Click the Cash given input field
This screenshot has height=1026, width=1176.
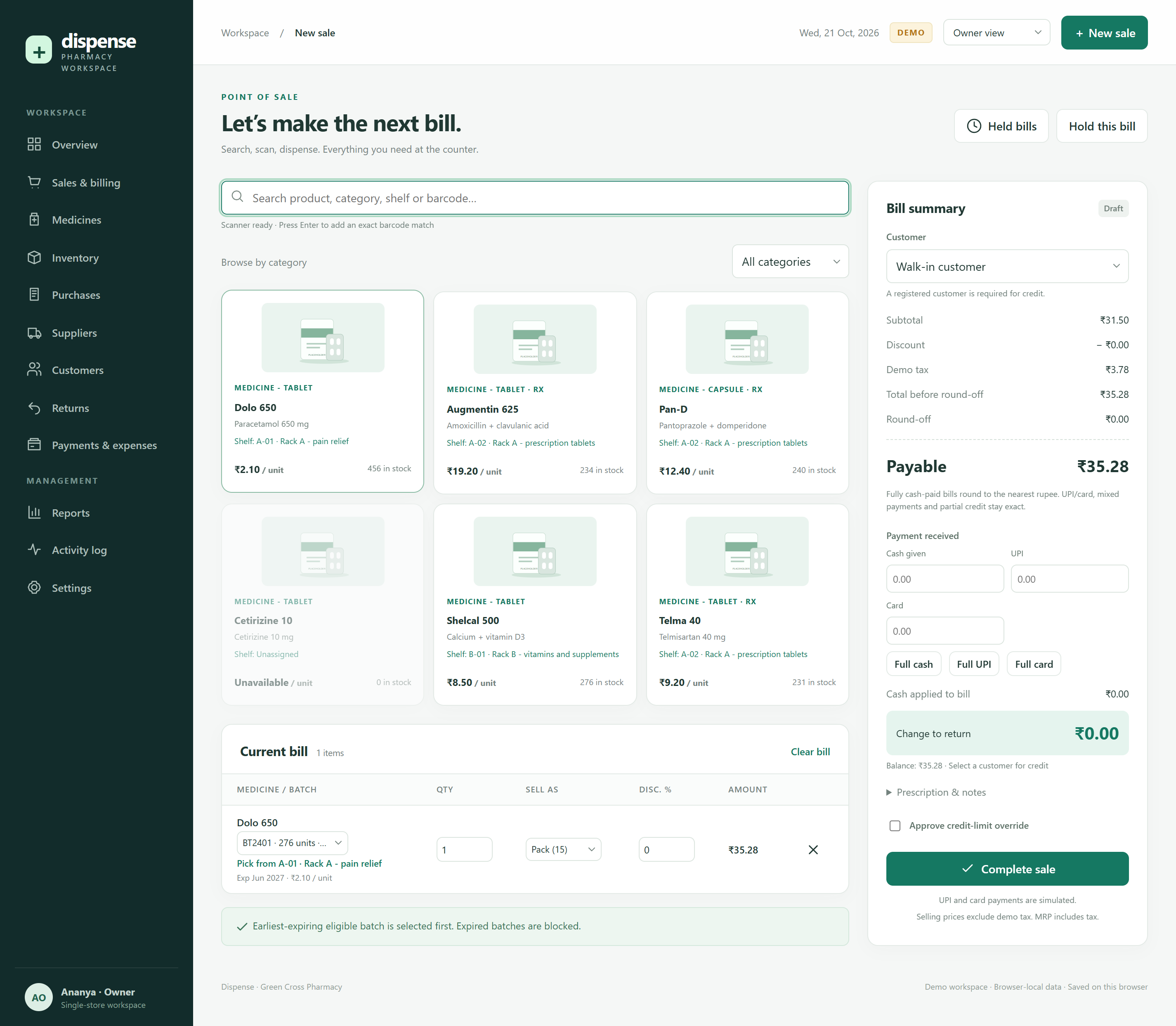pos(945,579)
